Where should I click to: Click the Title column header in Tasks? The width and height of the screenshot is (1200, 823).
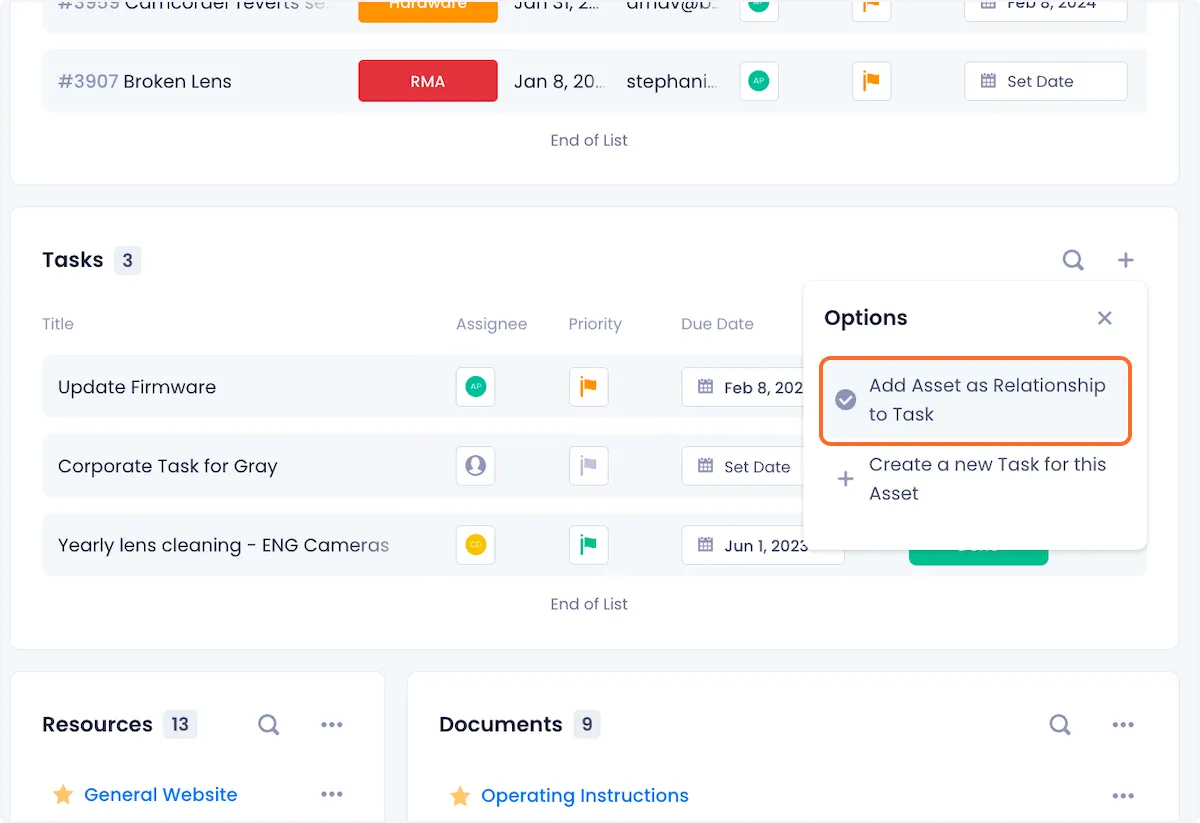[x=58, y=324]
